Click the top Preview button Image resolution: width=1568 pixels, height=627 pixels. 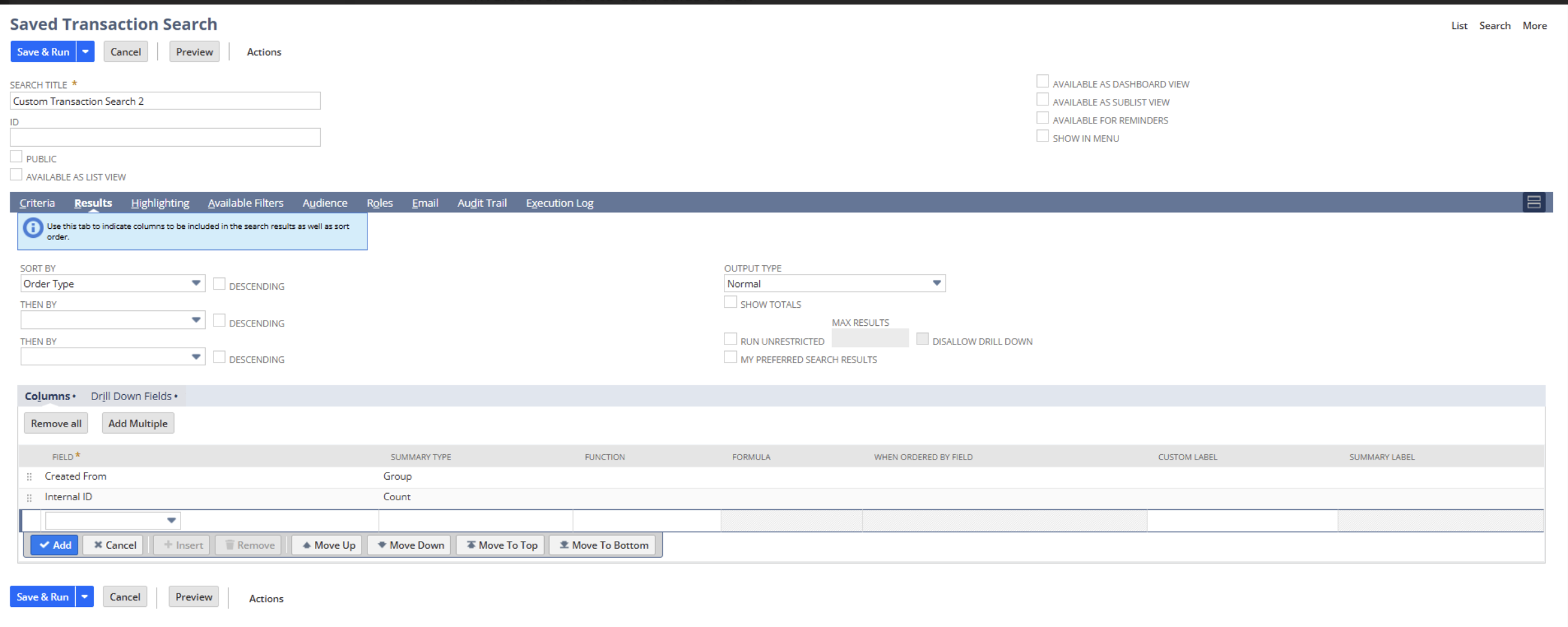194,52
